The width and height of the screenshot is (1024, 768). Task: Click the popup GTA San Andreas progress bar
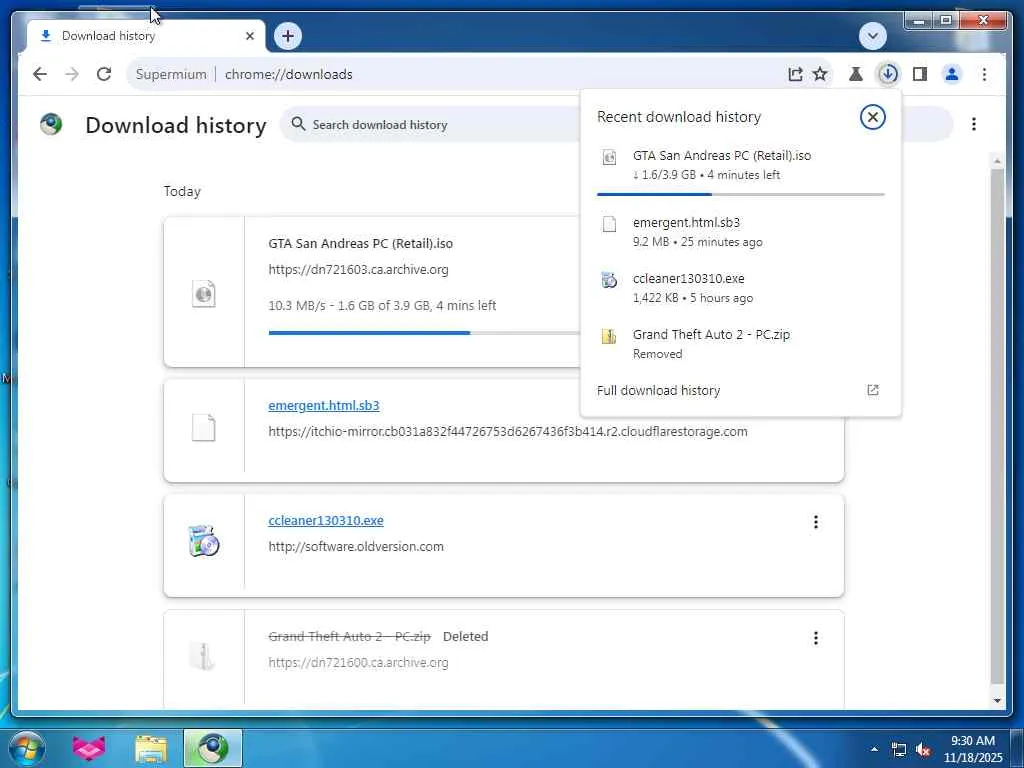point(741,195)
